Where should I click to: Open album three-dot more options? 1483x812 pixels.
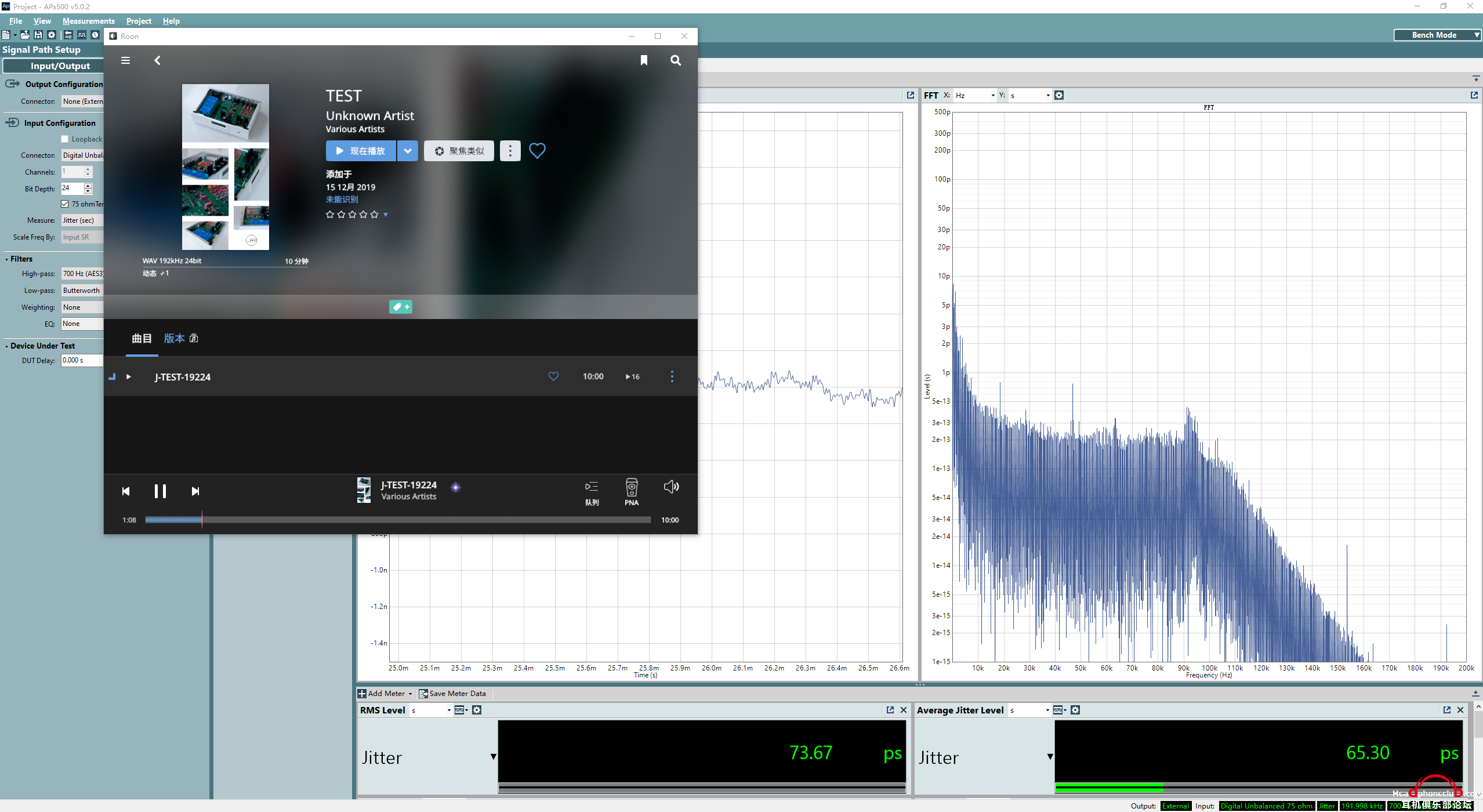510,151
